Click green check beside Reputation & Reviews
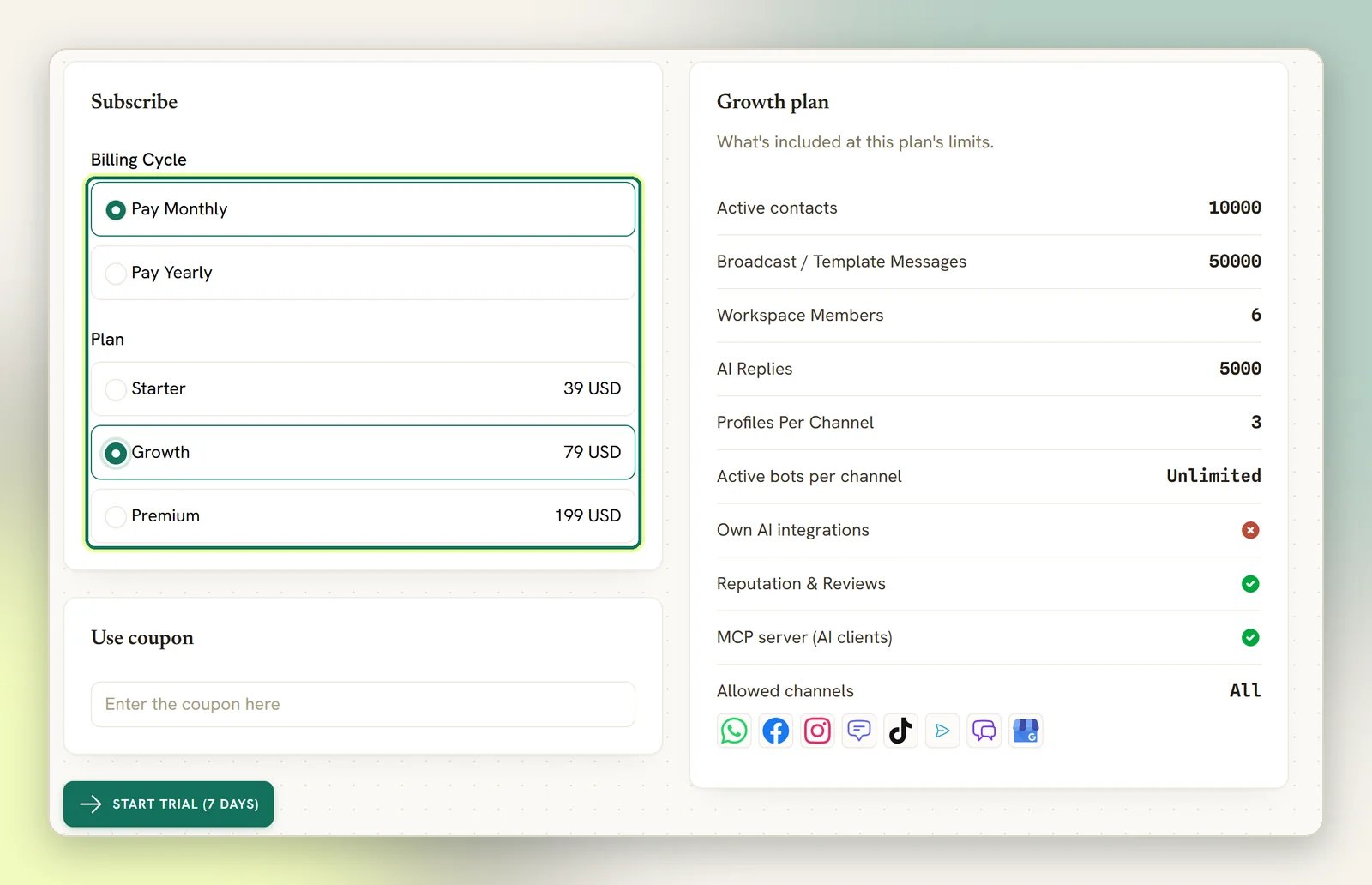Viewport: 1372px width, 885px height. pyautogui.click(x=1250, y=584)
